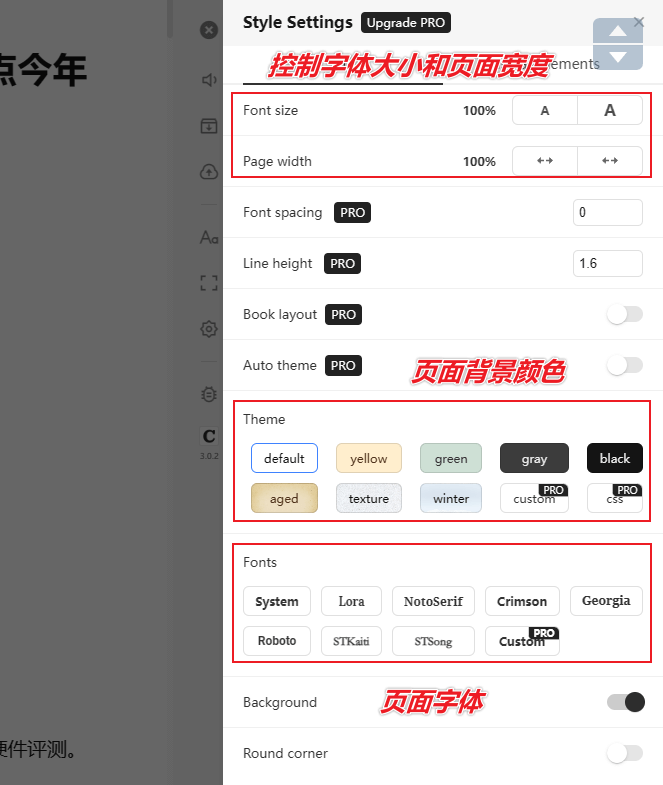Click the C version logo icon
This screenshot has height=785, width=663.
[x=209, y=436]
